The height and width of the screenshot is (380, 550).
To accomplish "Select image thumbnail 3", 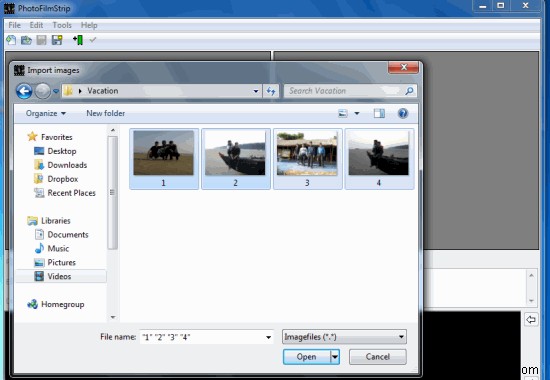I will coord(307,159).
